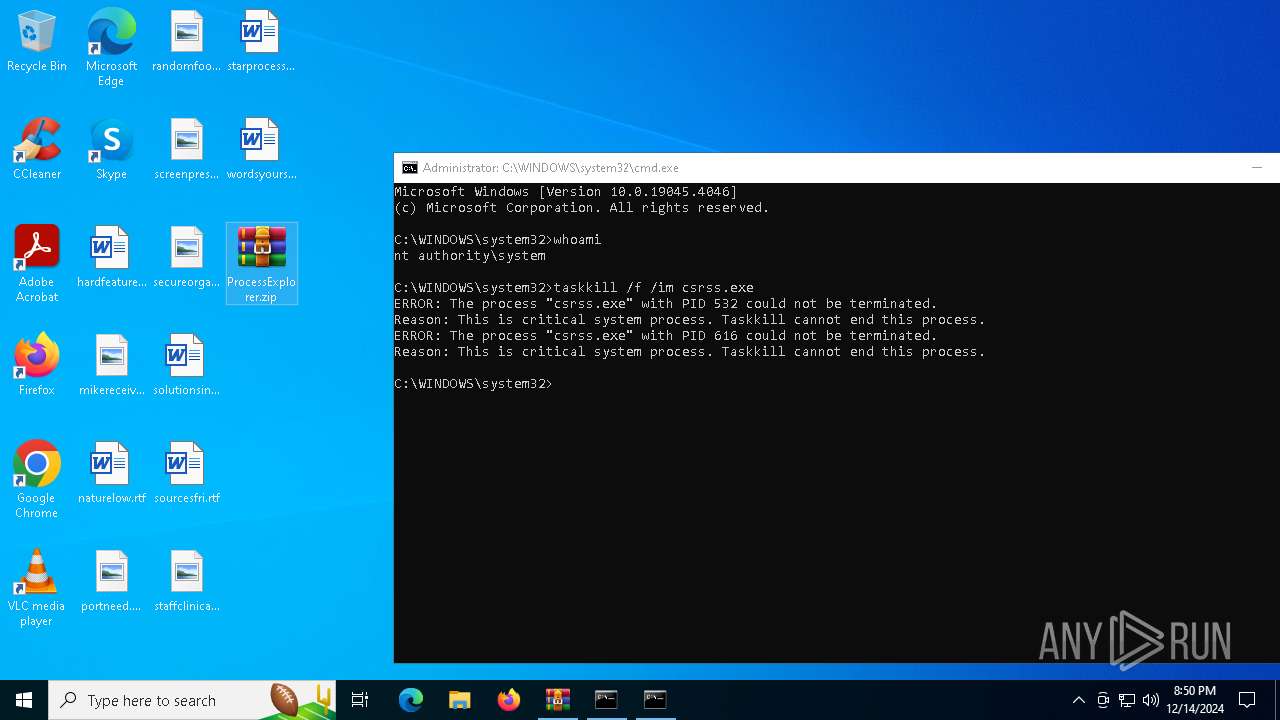Select the randomfoo image file on desktop
This screenshot has width=1280, height=720.
[x=186, y=42]
